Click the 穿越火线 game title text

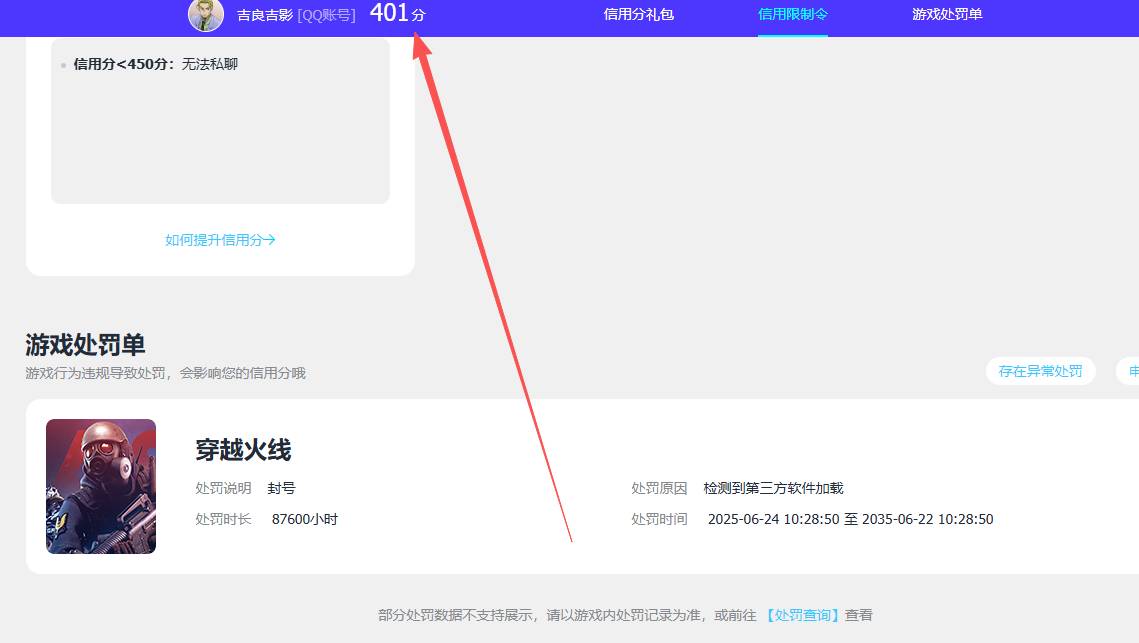pyautogui.click(x=243, y=450)
